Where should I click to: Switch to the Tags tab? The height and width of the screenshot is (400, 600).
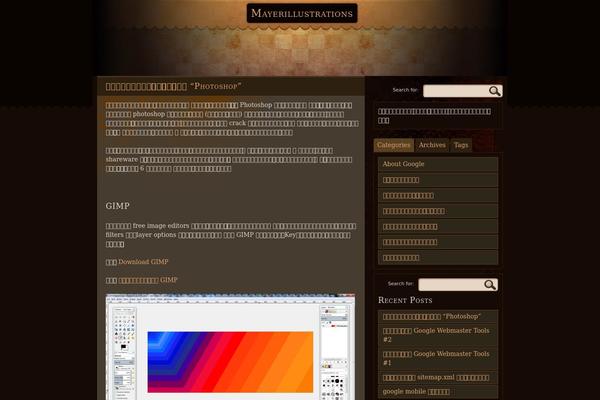pos(461,145)
